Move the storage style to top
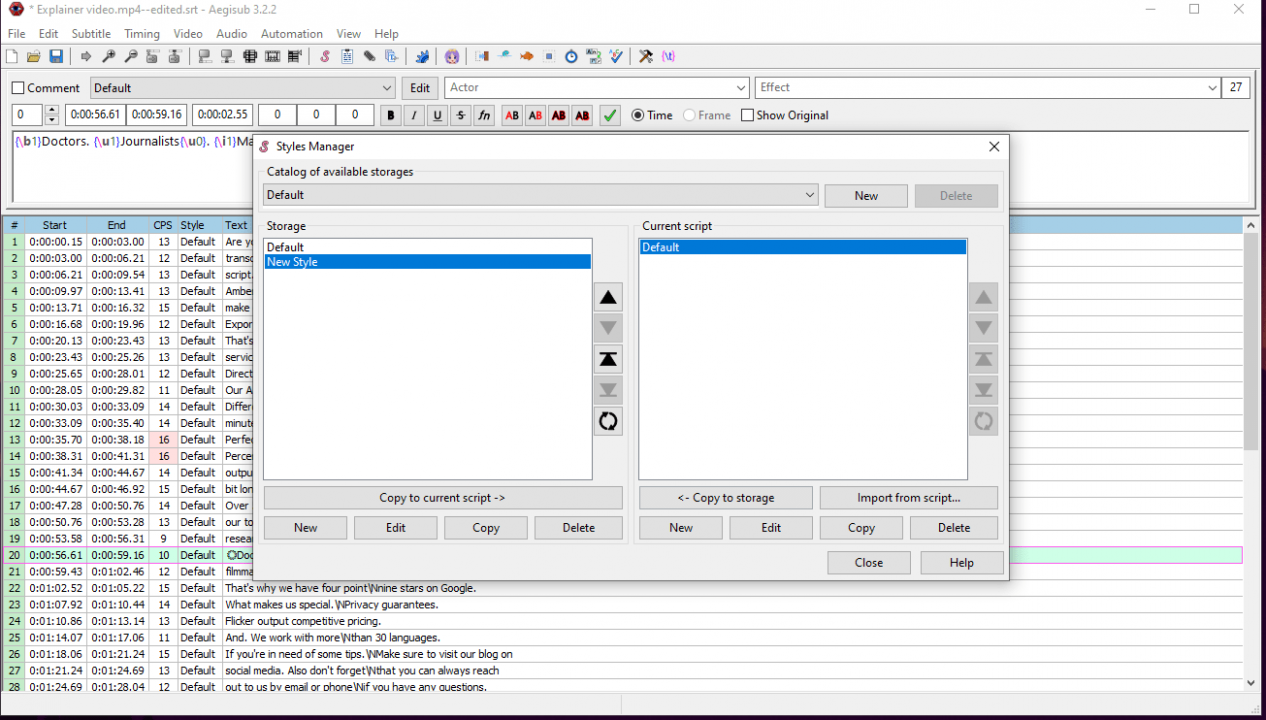 coord(608,359)
